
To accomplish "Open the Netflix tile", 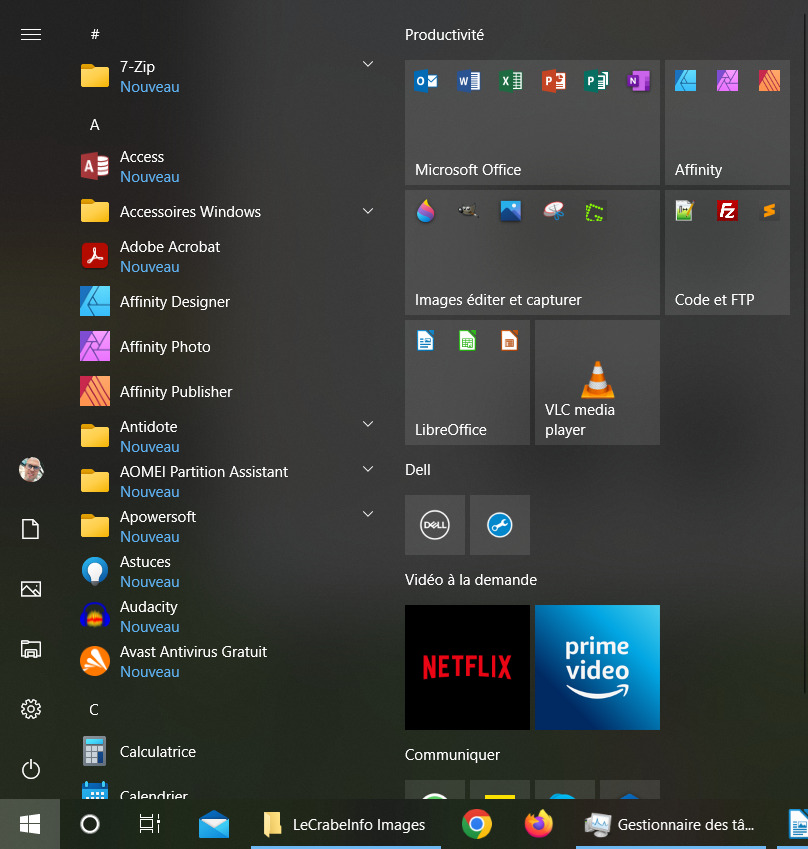I will [467, 667].
